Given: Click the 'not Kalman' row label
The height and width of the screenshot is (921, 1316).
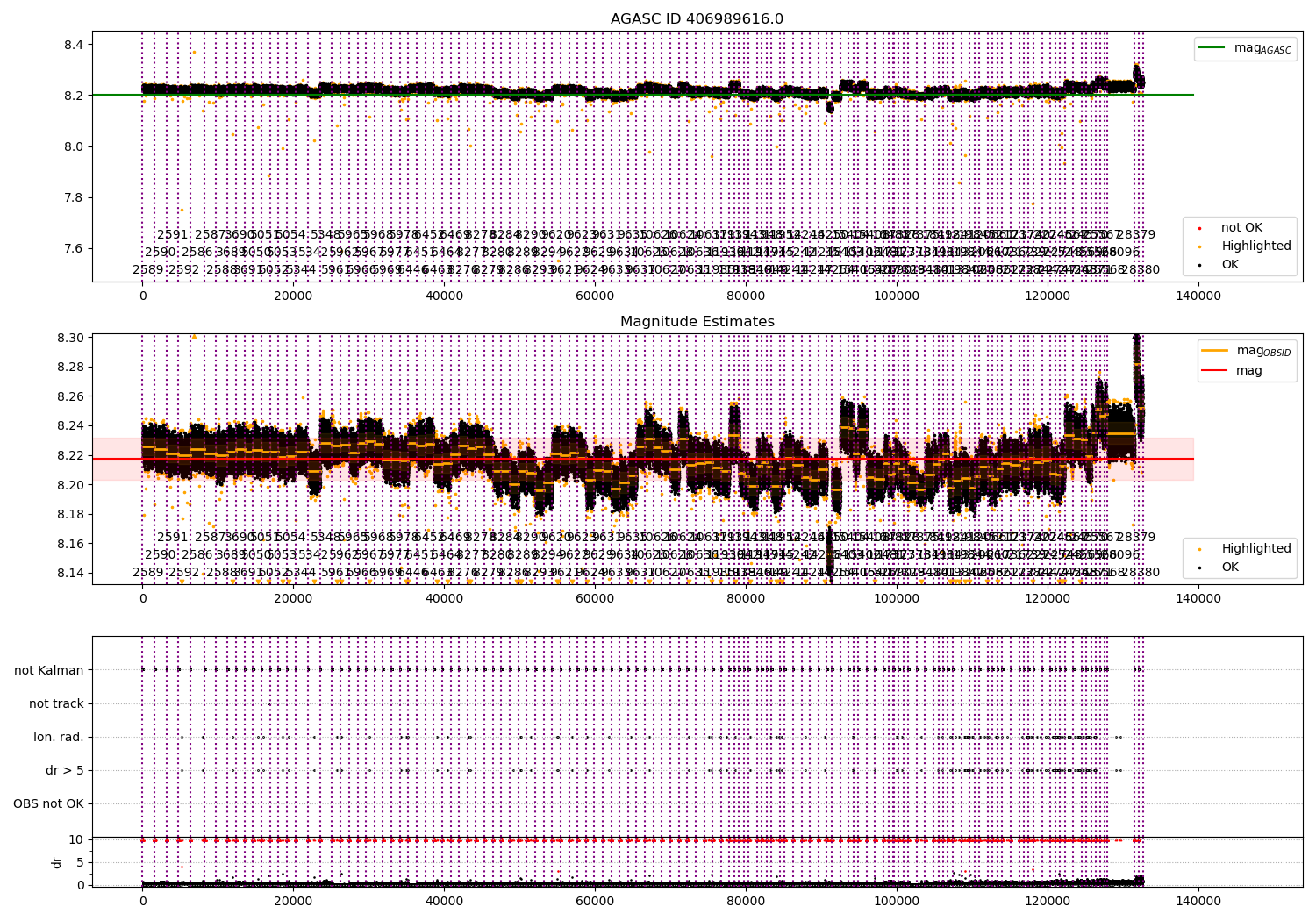Looking at the screenshot, I should 49,670.
